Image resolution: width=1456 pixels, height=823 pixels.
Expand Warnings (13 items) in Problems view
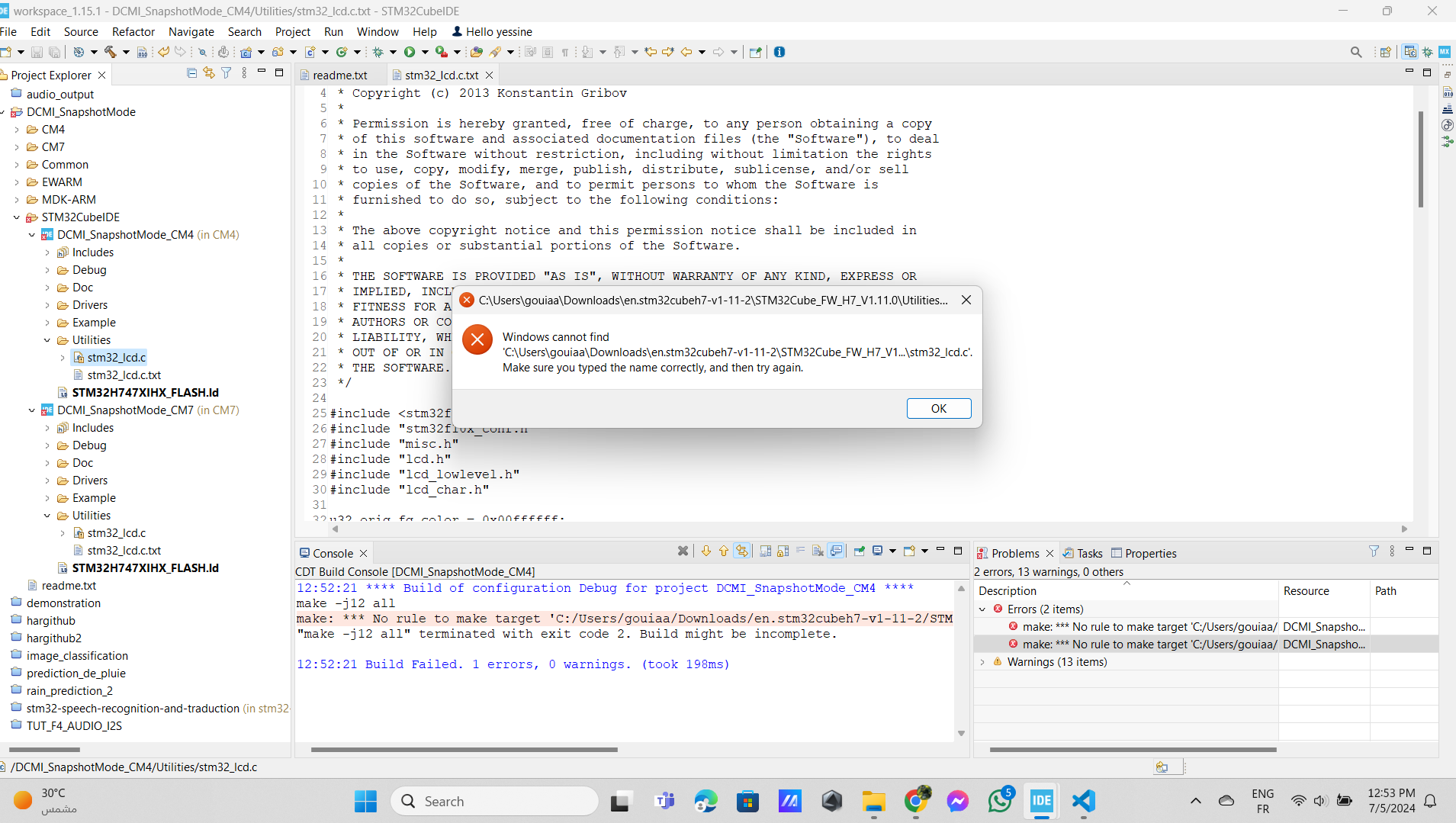point(983,661)
